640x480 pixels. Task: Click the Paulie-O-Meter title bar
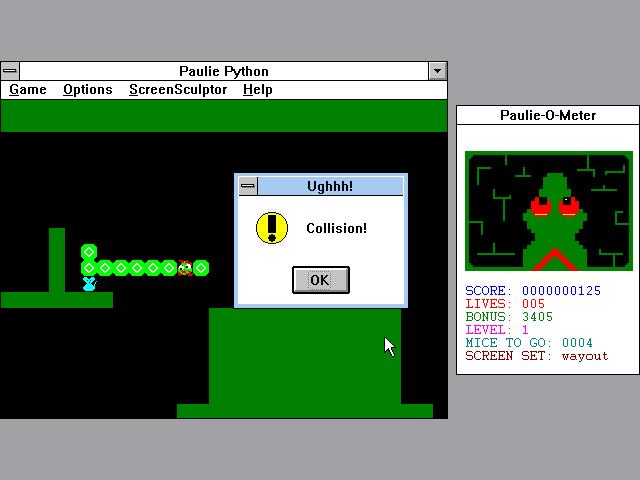pyautogui.click(x=548, y=115)
